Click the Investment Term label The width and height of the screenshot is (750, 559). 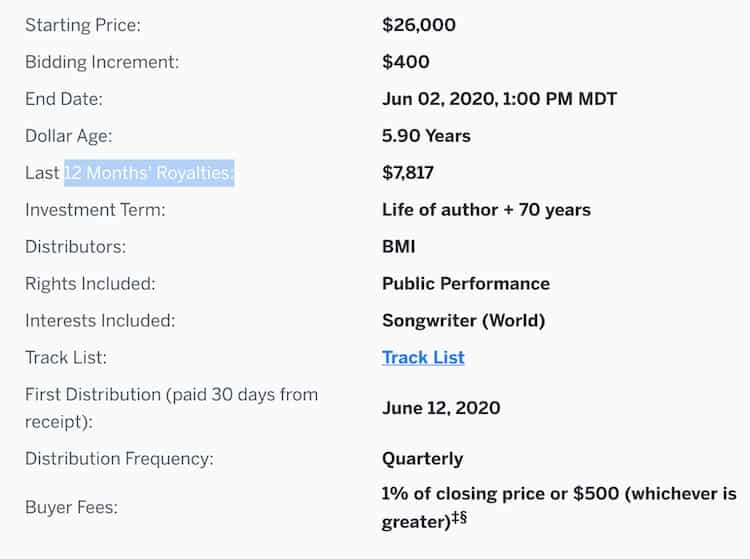click(95, 210)
